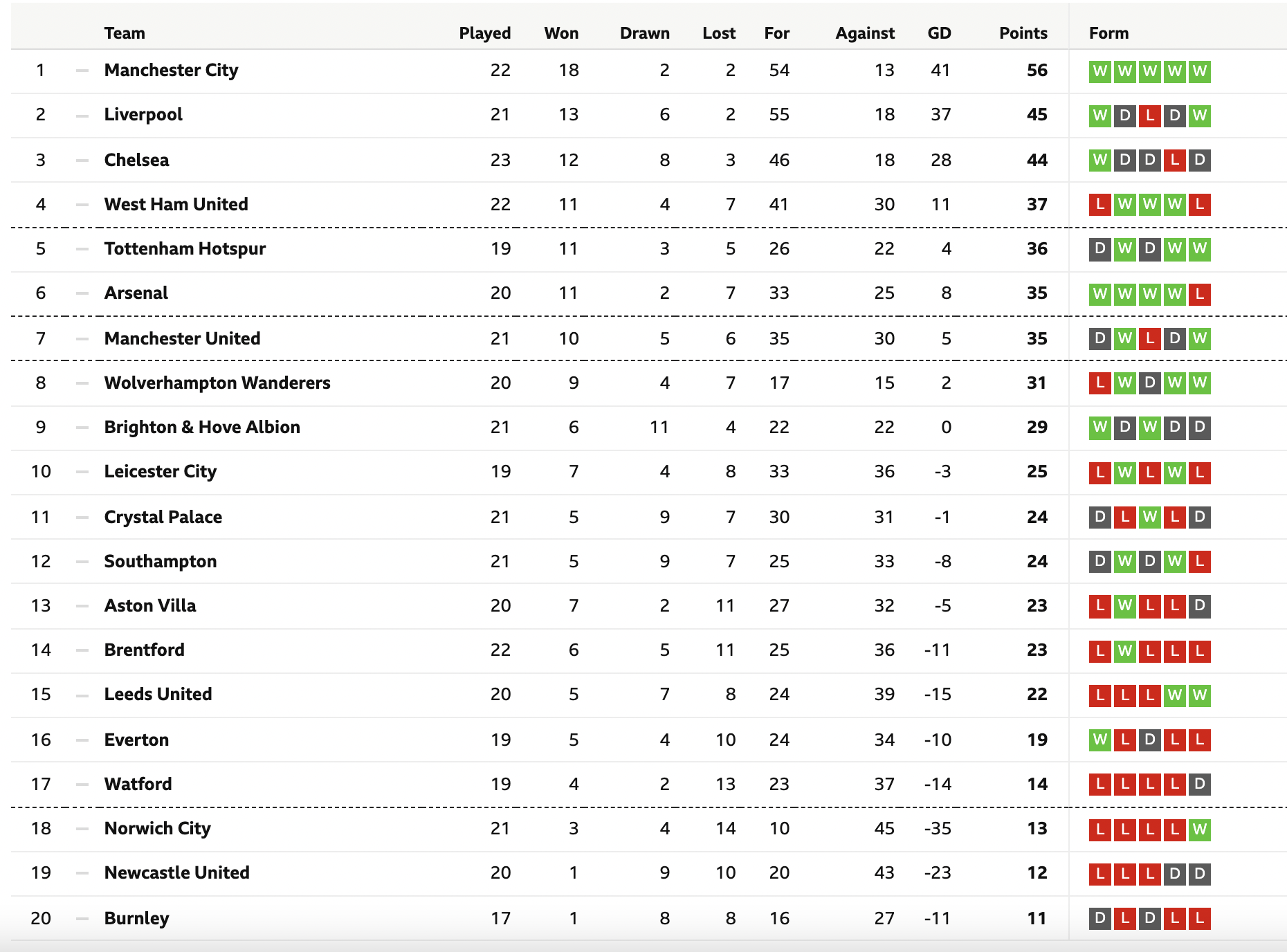Image resolution: width=1287 pixels, height=952 pixels.
Task: Click Everton's green W form badge
Action: point(1100,740)
